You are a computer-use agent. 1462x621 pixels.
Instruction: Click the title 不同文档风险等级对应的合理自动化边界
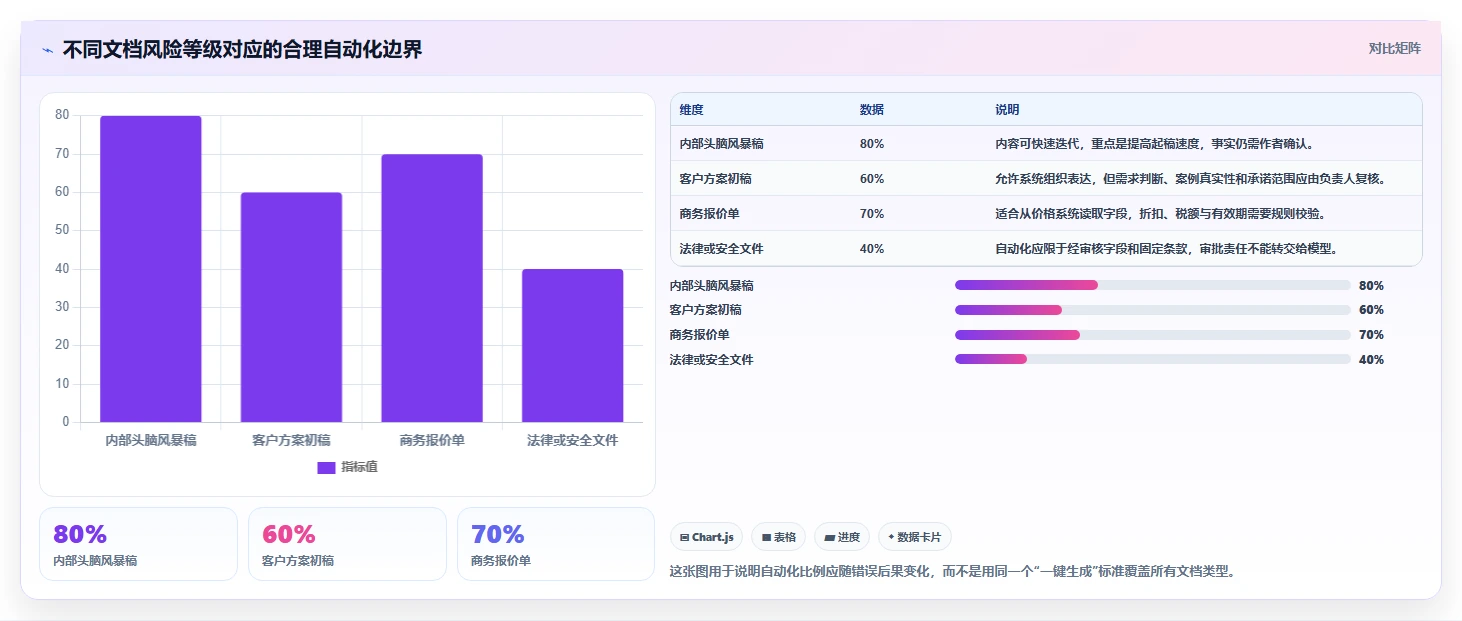(242, 49)
